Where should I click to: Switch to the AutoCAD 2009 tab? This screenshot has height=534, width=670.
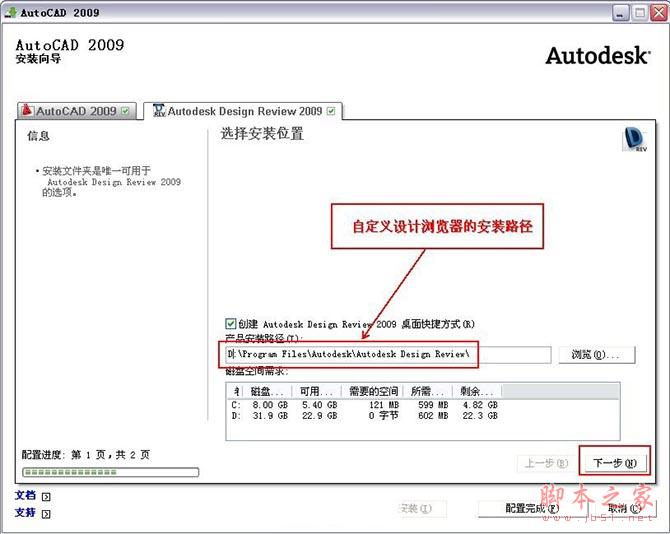click(77, 111)
